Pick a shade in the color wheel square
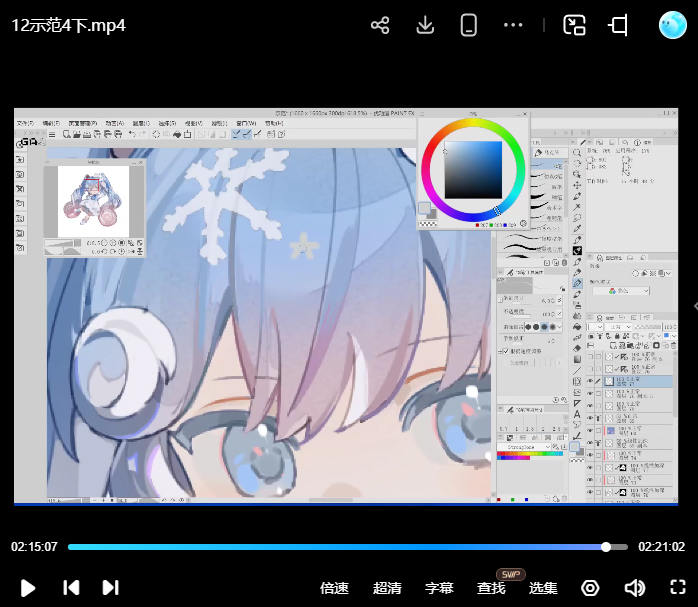698x607 pixels. tap(473, 170)
